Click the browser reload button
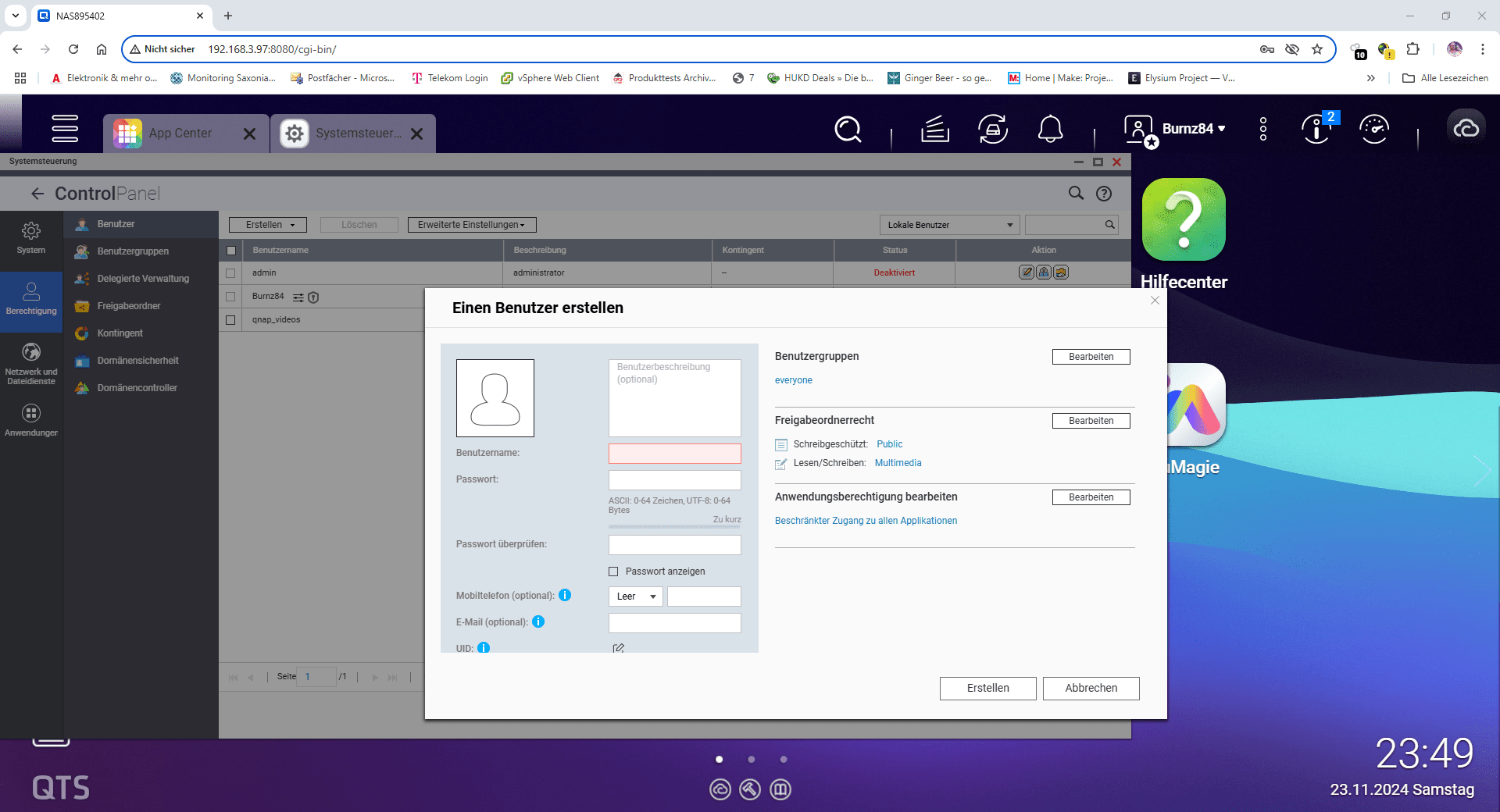The image size is (1500, 812). 73,49
